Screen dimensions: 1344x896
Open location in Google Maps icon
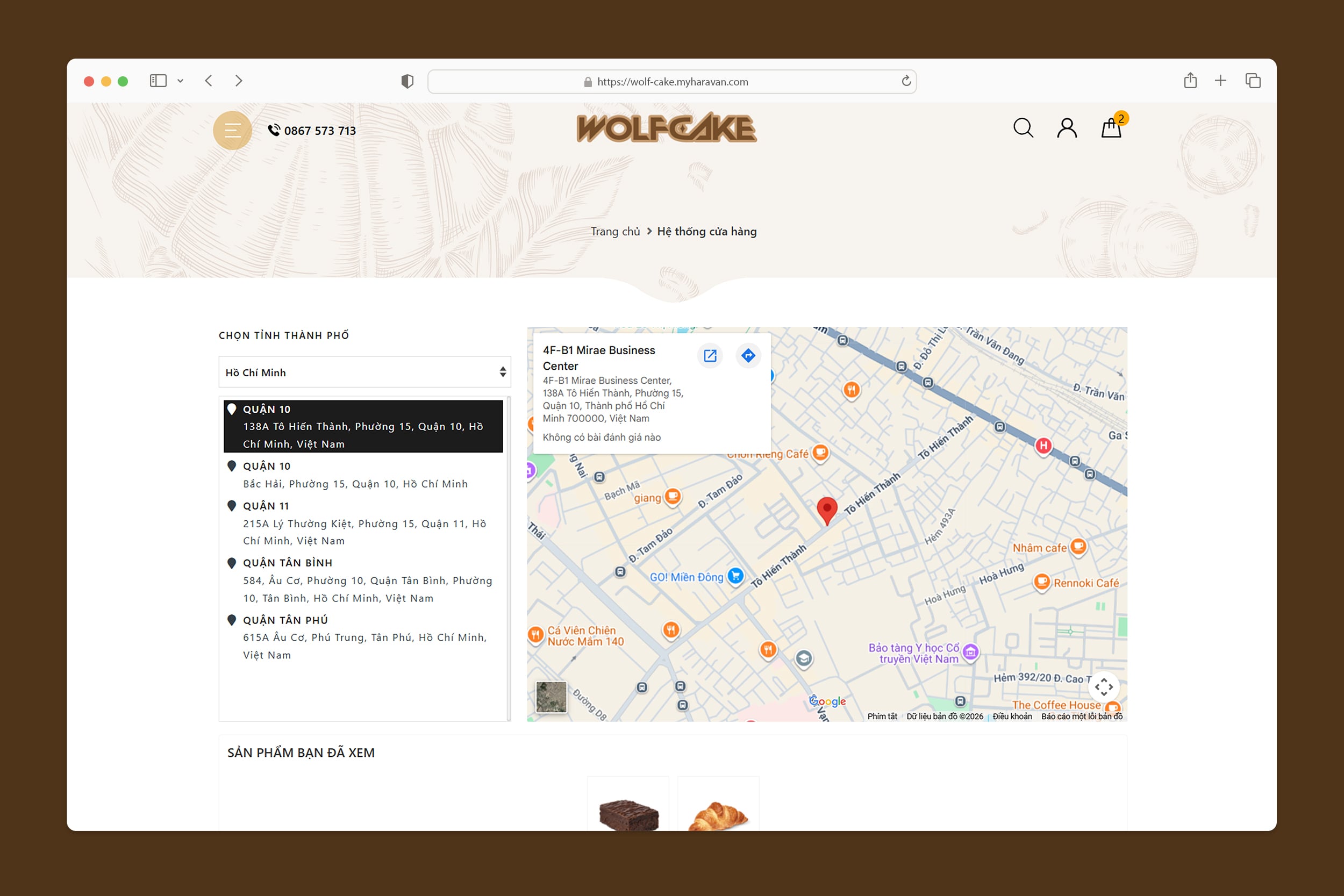[x=710, y=355]
